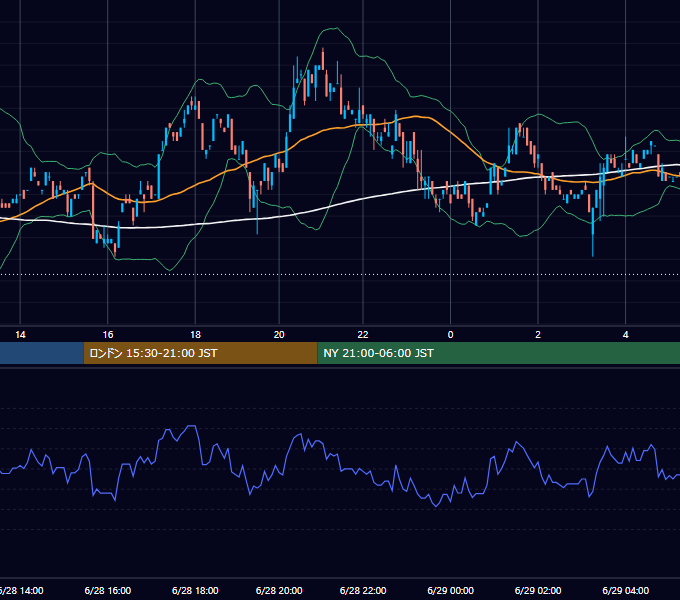Click the 6/28 22:00 date label
This screenshot has width=680, height=600.
(x=363, y=590)
